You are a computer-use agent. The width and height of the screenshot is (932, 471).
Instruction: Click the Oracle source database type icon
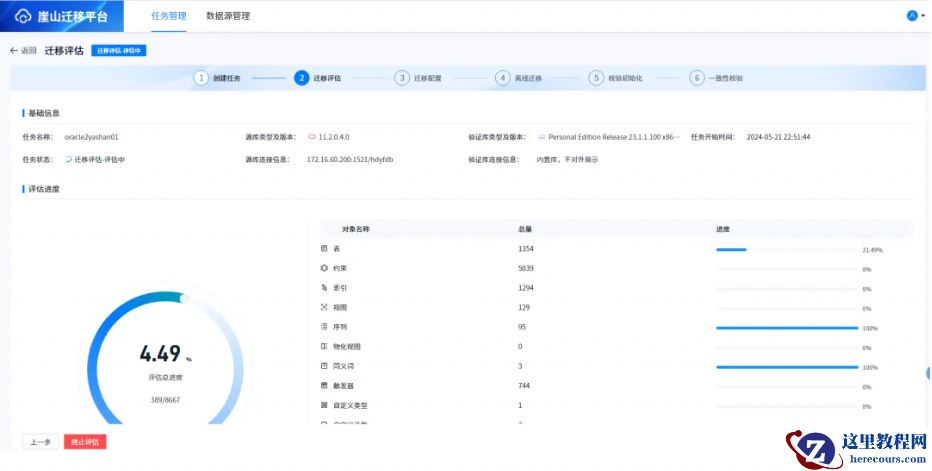pos(312,137)
